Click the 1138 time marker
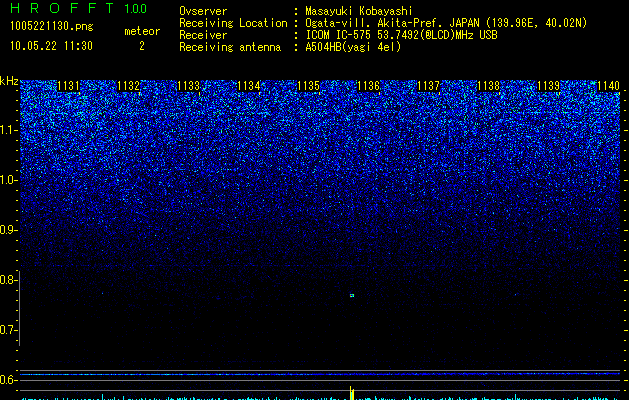The width and height of the screenshot is (629, 400). 489,86
